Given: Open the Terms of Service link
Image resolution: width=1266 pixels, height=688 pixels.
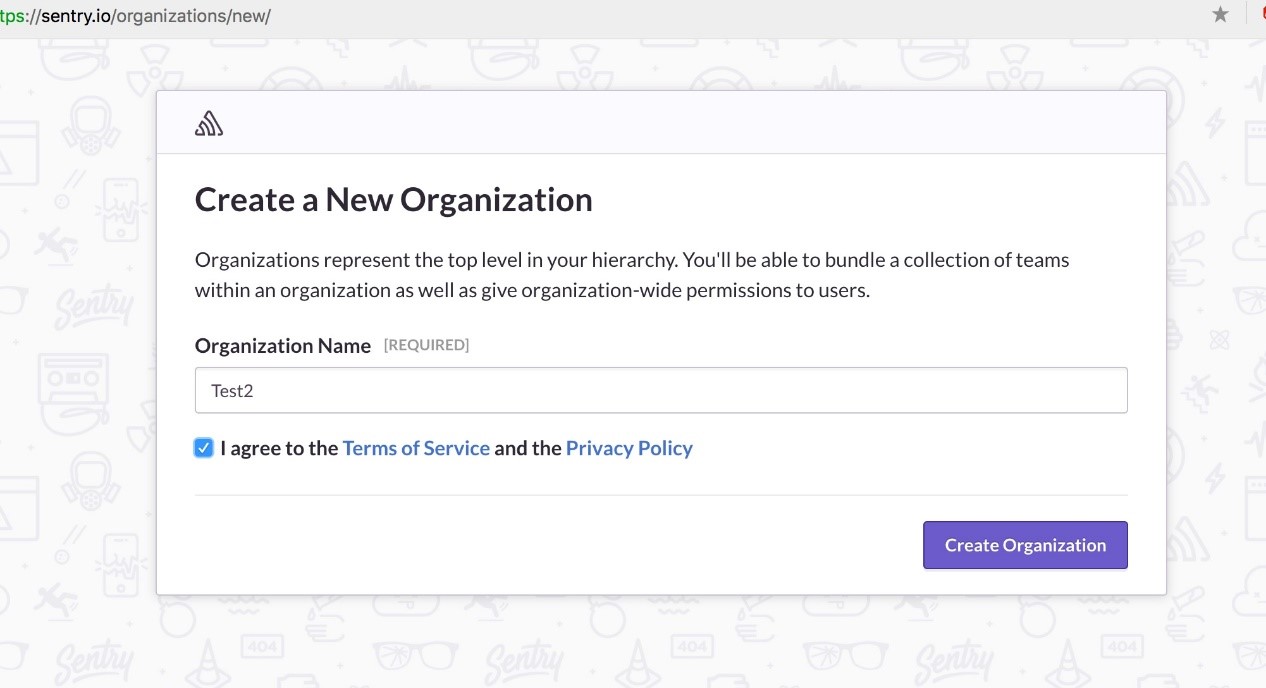Looking at the screenshot, I should tap(416, 448).
